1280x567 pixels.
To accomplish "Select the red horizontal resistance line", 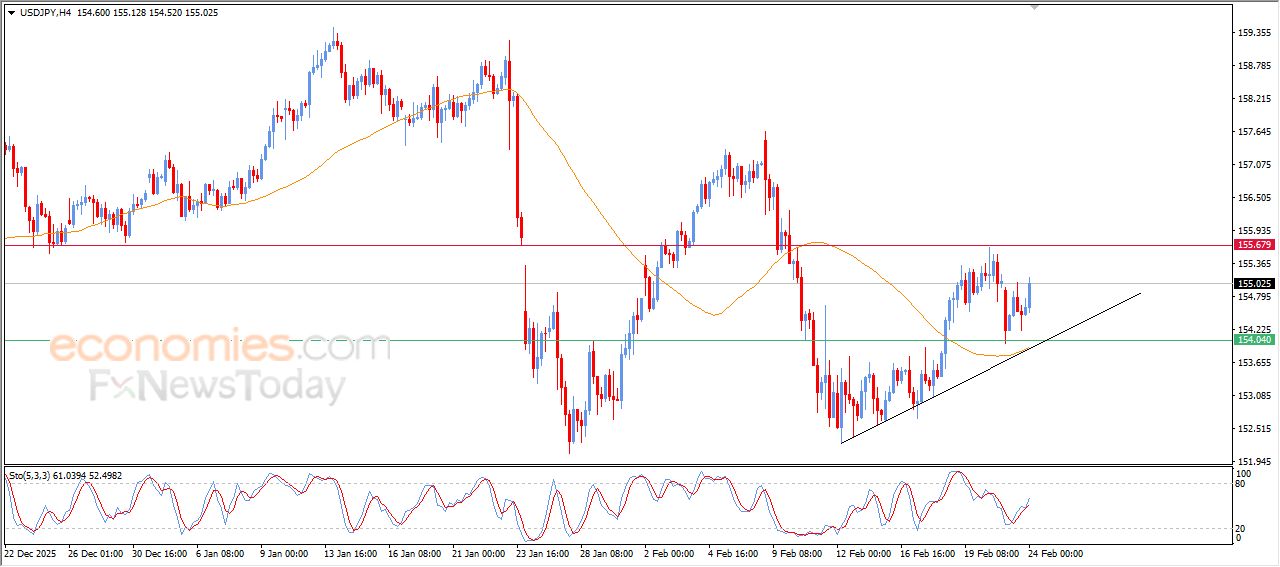I will click(400, 245).
